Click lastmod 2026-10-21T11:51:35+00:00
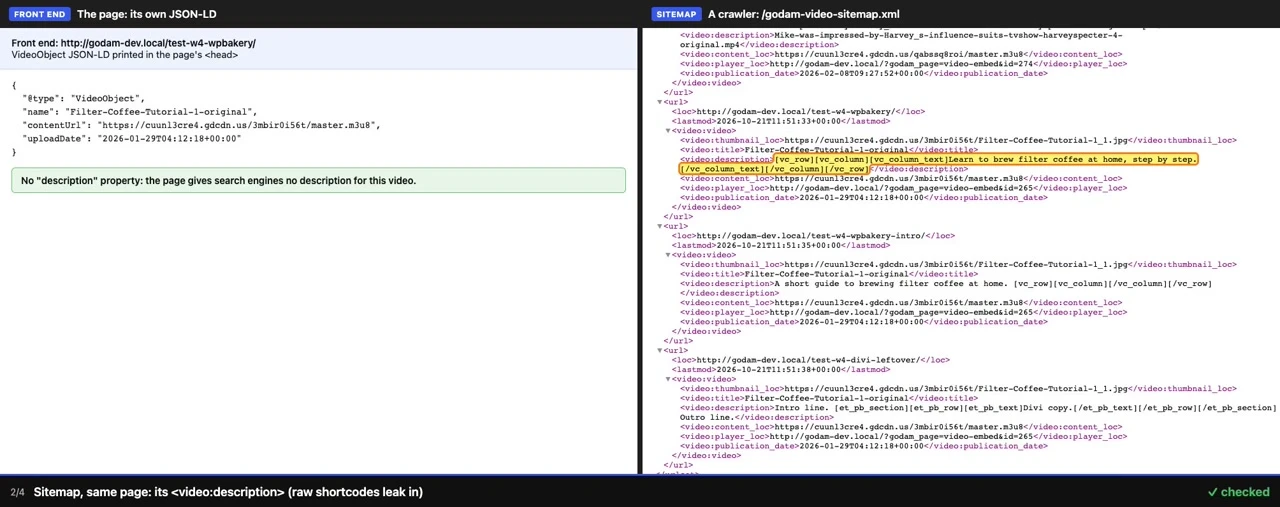The height and width of the screenshot is (507, 1280). pos(780,245)
